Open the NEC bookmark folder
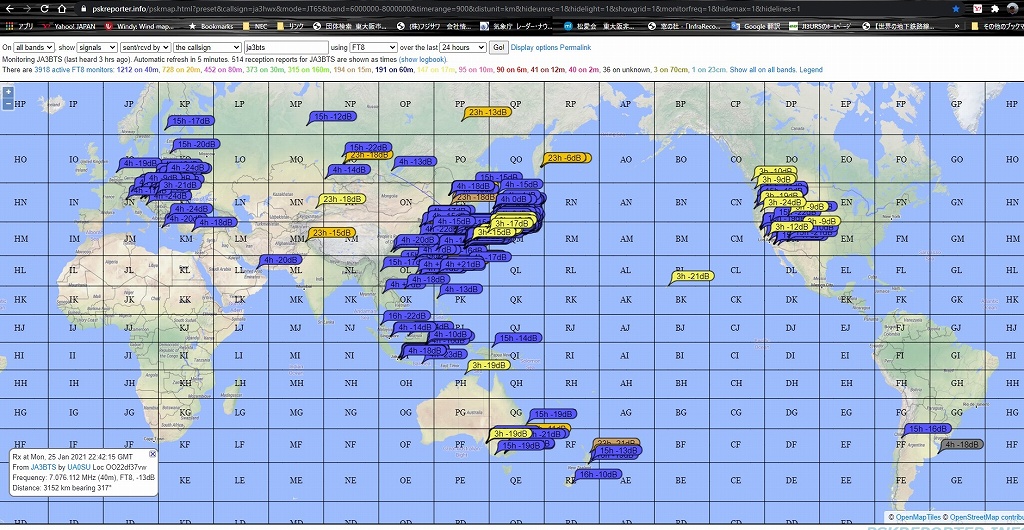The image size is (1024, 530). [255, 26]
